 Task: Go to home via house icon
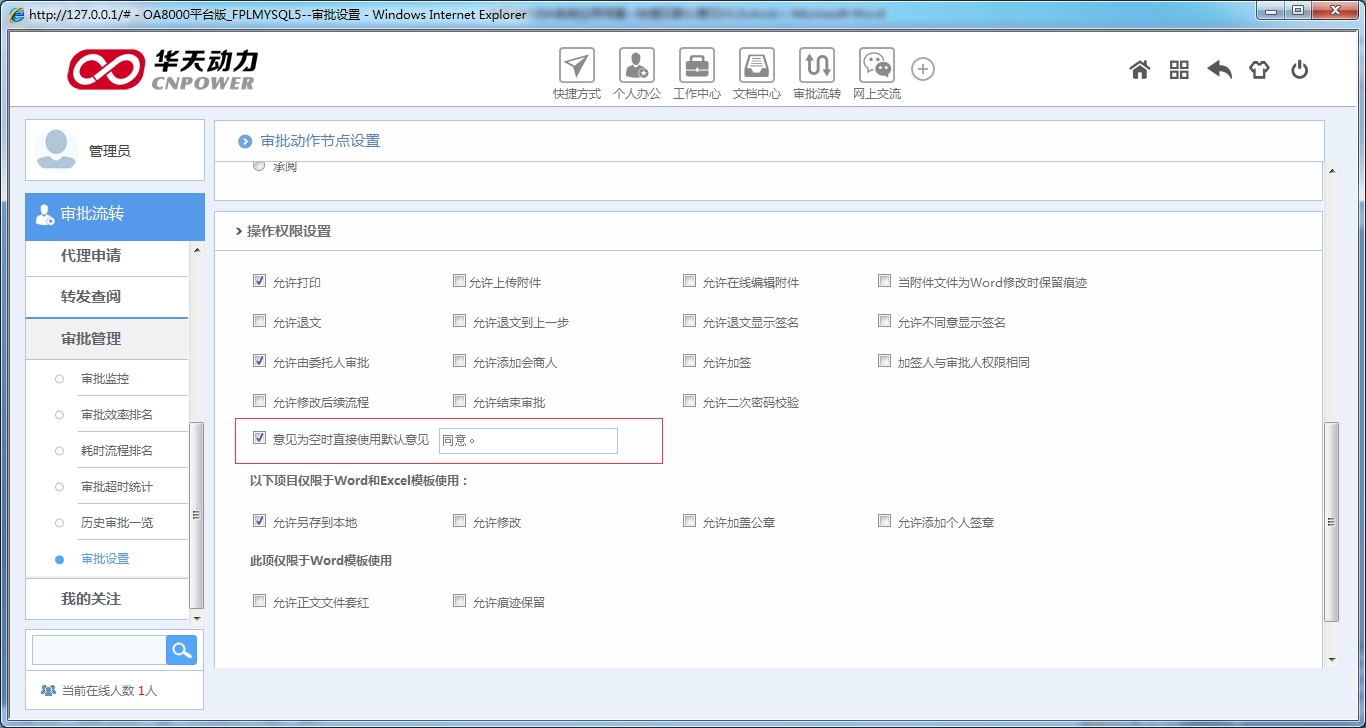pos(1139,70)
